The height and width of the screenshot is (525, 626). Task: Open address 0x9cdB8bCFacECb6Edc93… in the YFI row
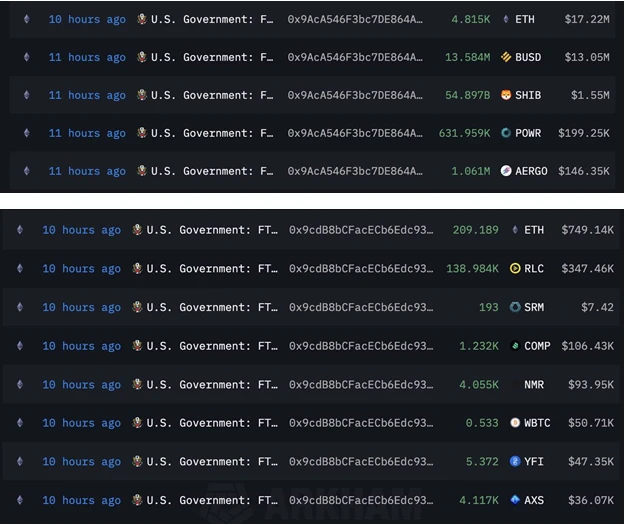(x=361, y=462)
